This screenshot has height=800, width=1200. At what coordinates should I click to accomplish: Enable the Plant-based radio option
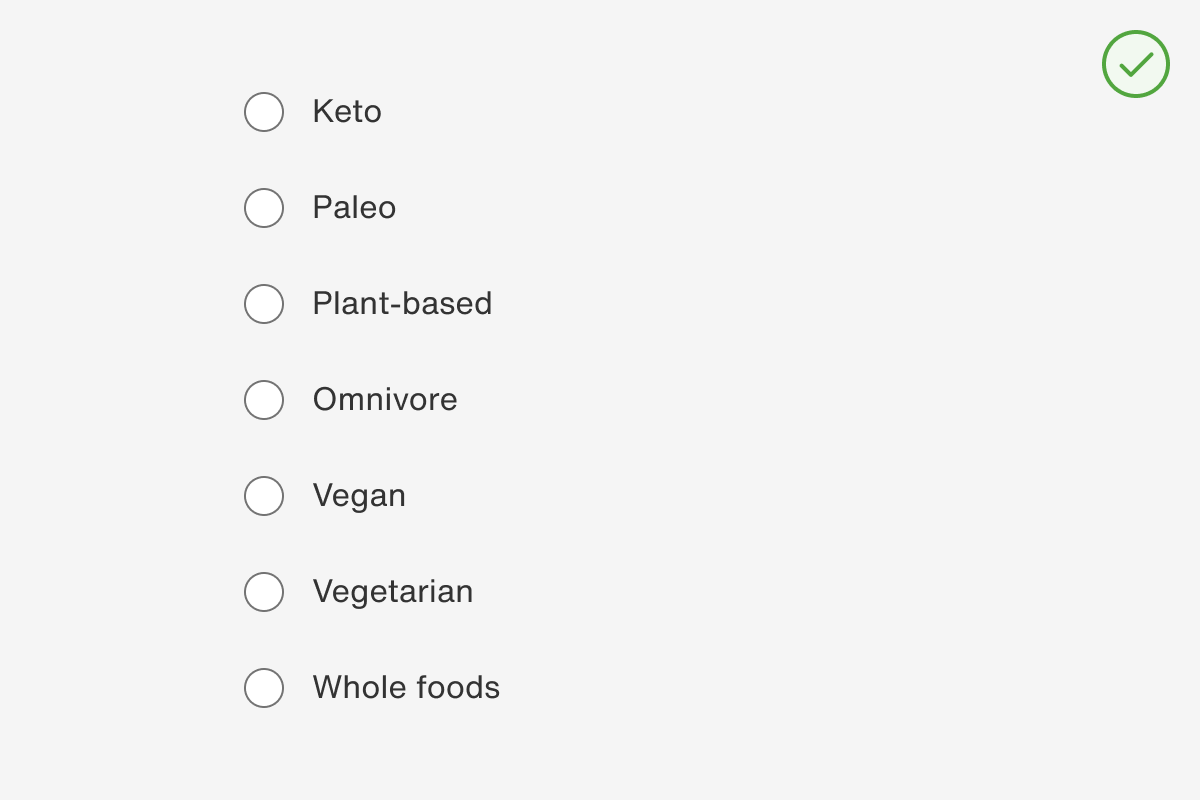[264, 304]
